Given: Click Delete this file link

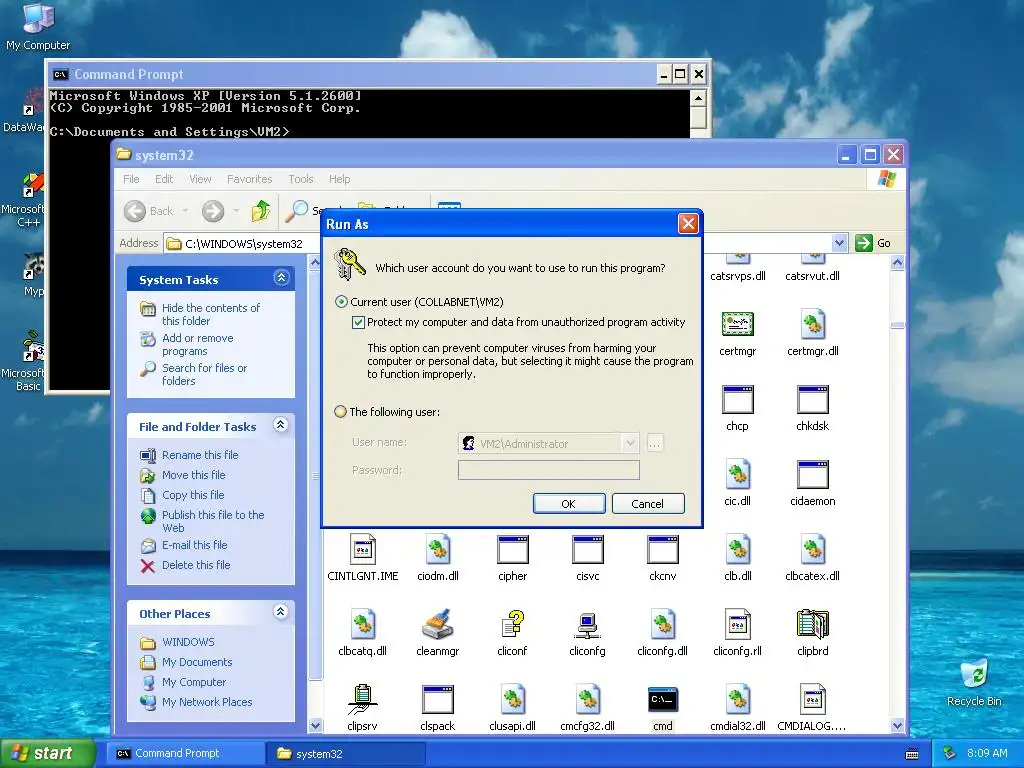Looking at the screenshot, I should pos(196,565).
